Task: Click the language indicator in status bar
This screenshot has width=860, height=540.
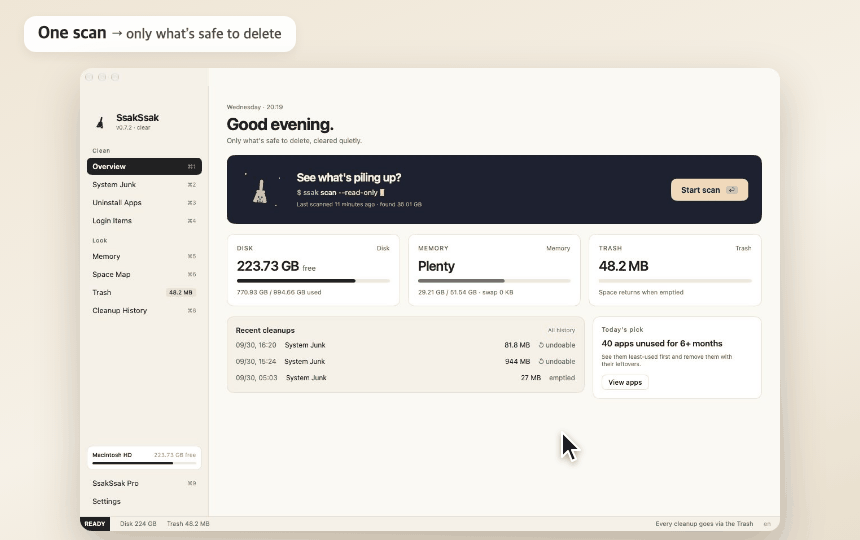Action: [767, 524]
